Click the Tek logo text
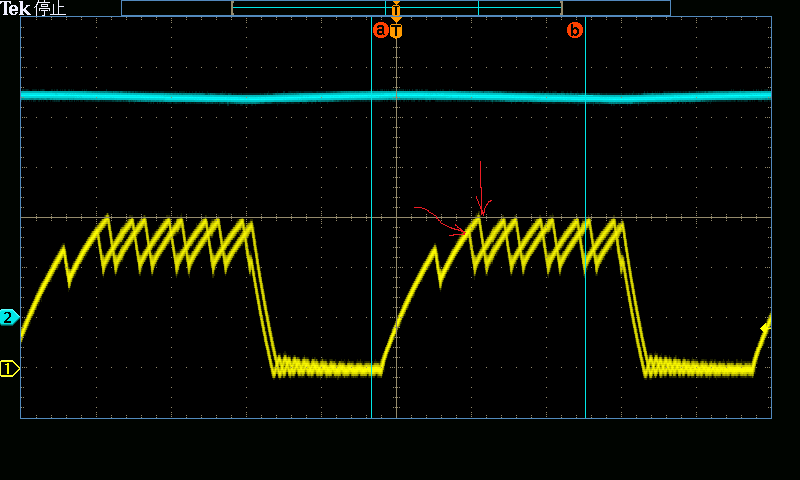Image resolution: width=800 pixels, height=480 pixels. (x=15, y=8)
